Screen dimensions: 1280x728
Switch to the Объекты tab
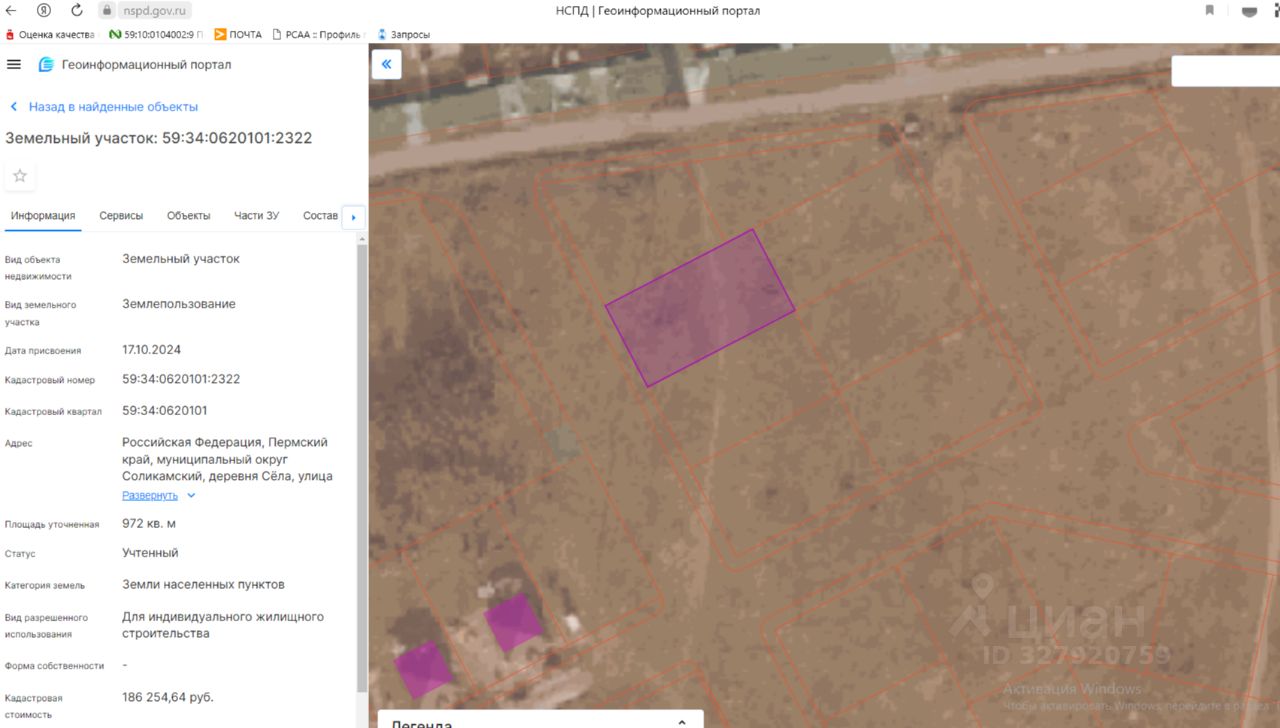189,216
